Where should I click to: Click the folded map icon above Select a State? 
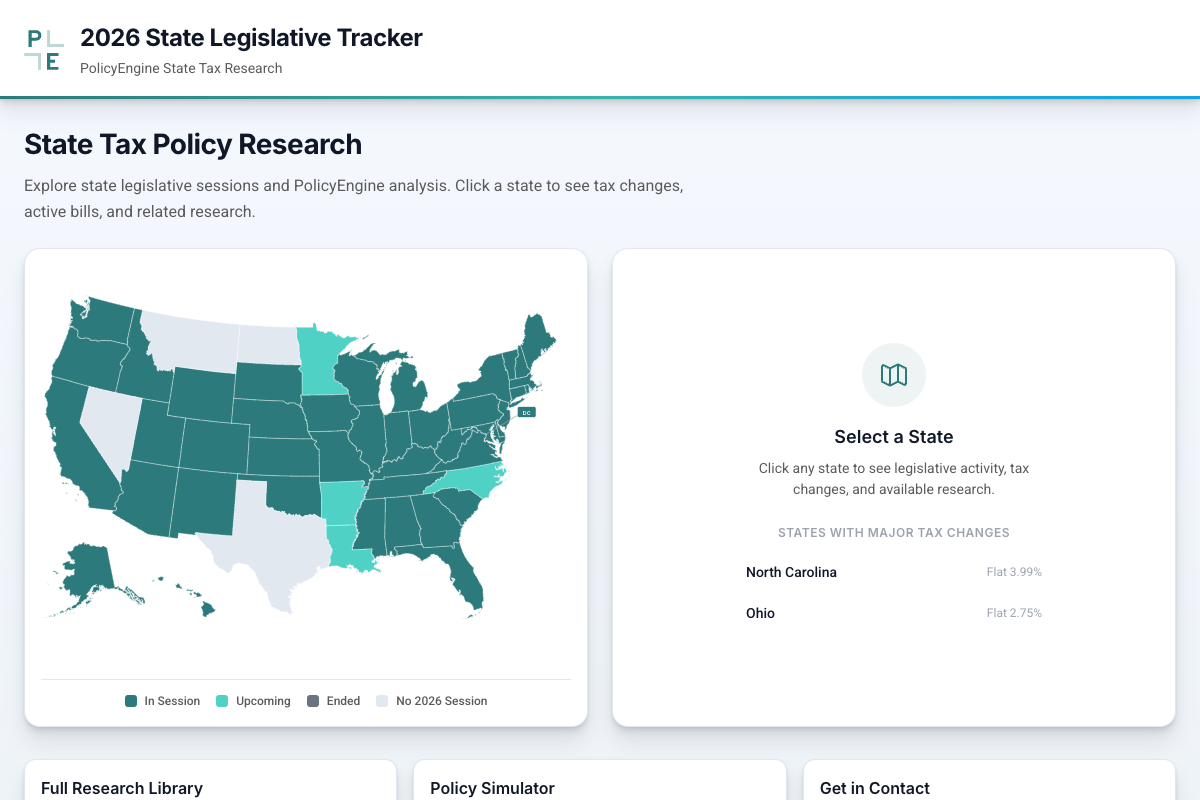click(x=893, y=374)
